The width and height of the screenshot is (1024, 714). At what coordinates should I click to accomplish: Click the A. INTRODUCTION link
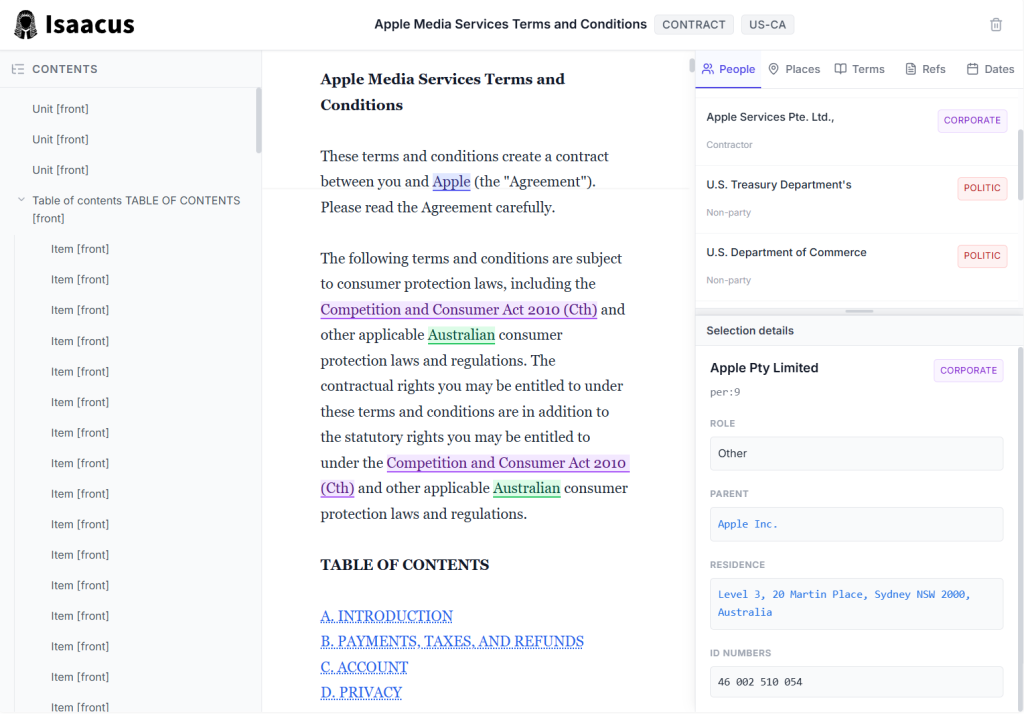pyautogui.click(x=386, y=616)
